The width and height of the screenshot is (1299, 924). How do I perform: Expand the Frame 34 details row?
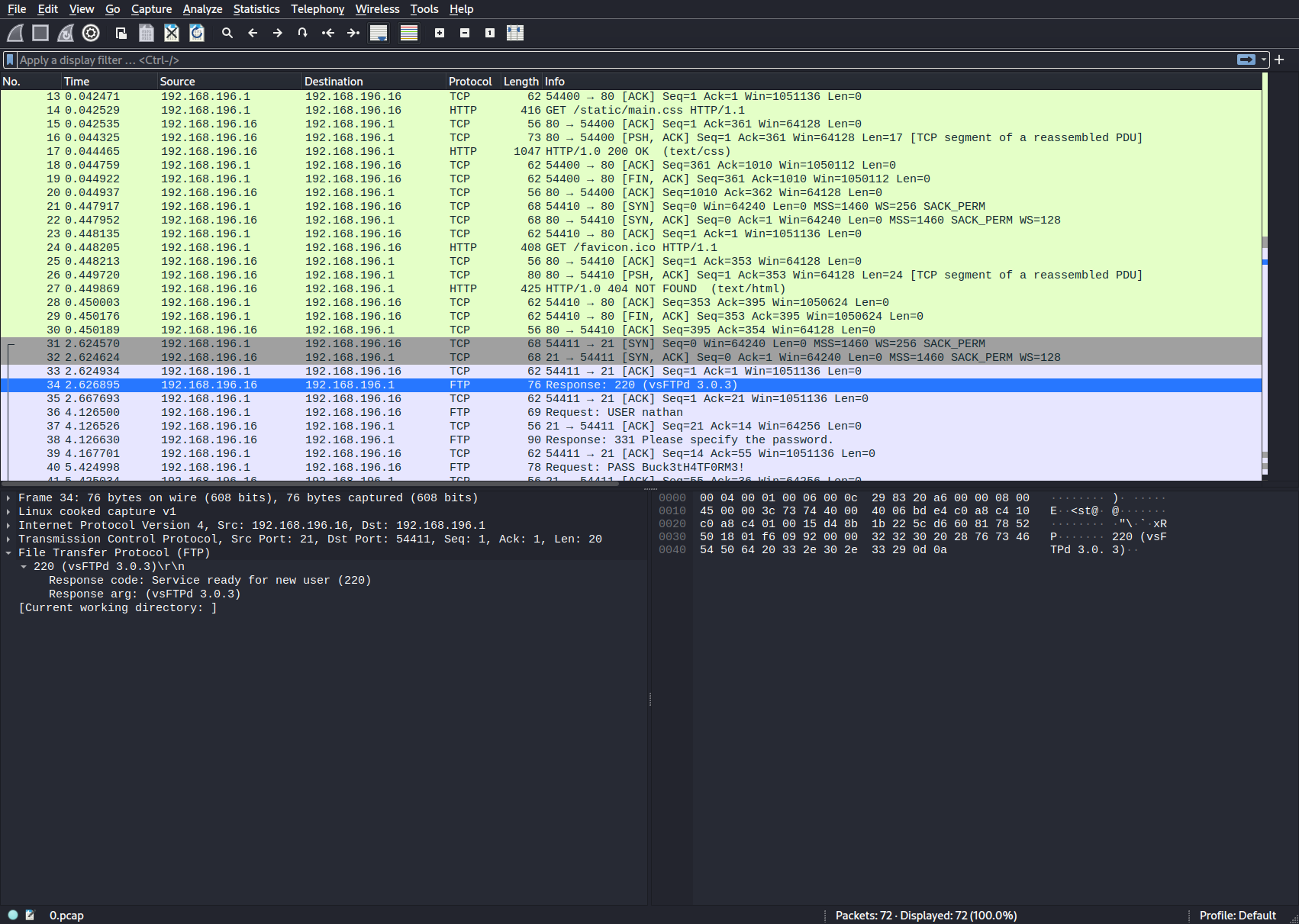point(8,498)
